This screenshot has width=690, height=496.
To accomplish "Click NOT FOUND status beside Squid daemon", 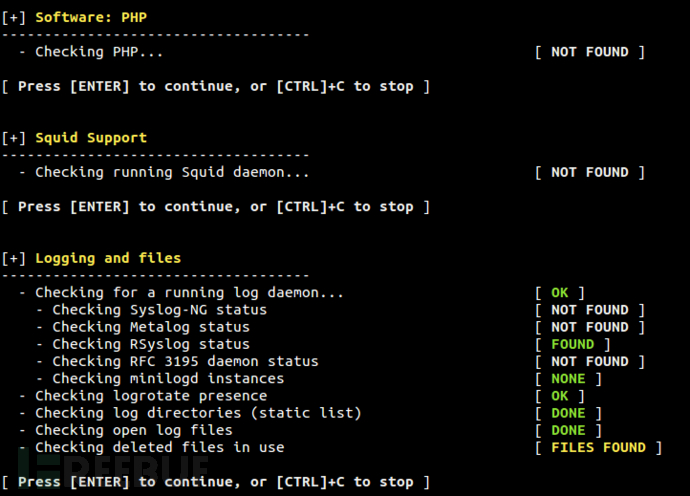I will coord(590,172).
